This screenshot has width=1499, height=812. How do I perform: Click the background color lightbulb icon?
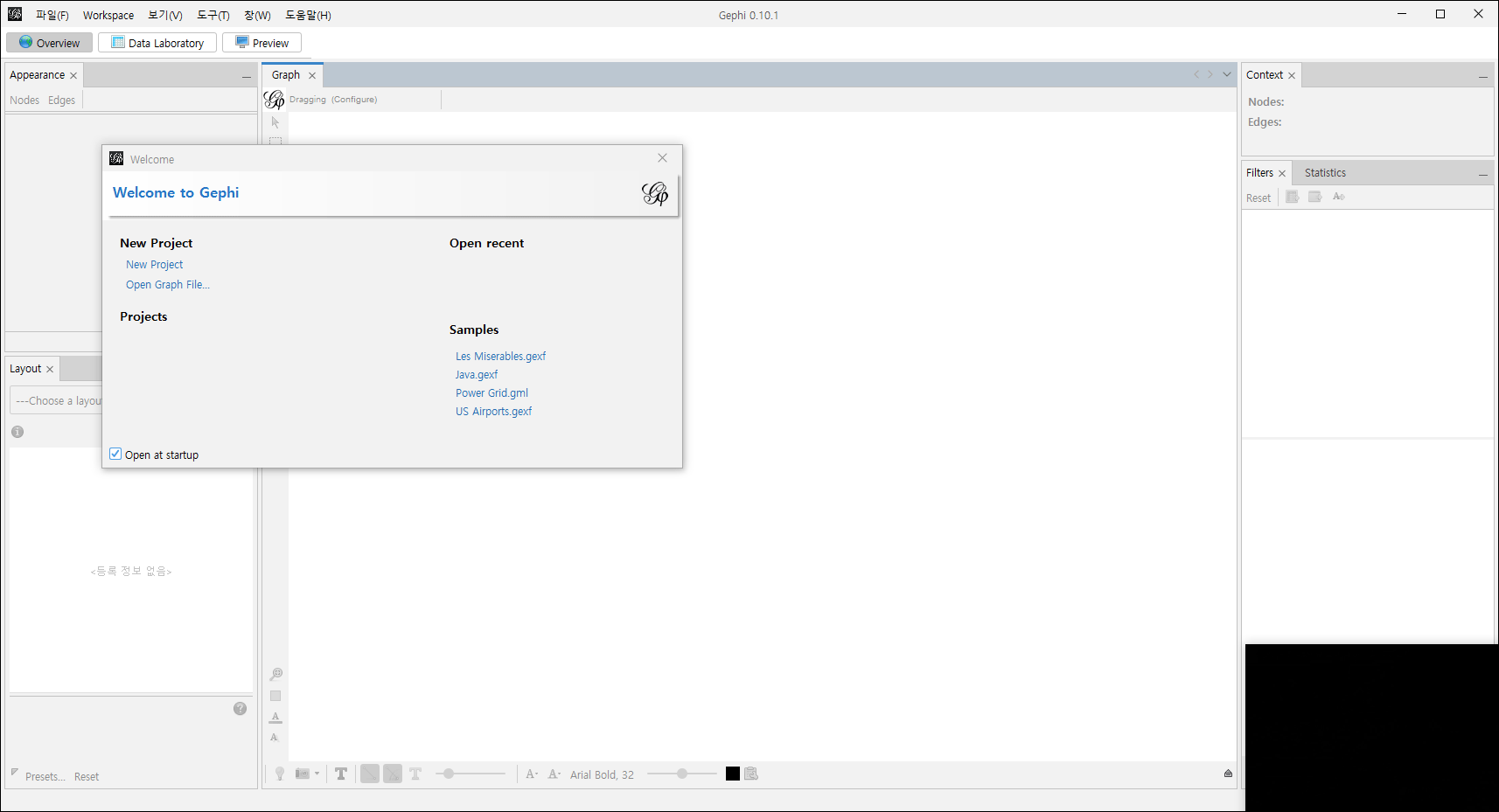[x=280, y=774]
